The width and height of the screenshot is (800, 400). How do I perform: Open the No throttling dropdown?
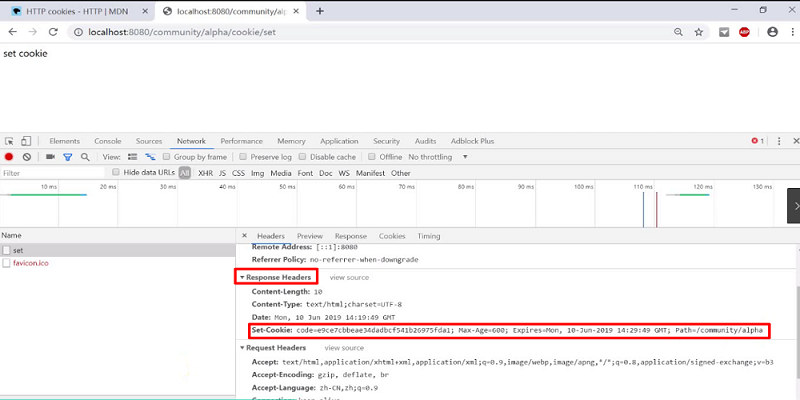(438, 157)
